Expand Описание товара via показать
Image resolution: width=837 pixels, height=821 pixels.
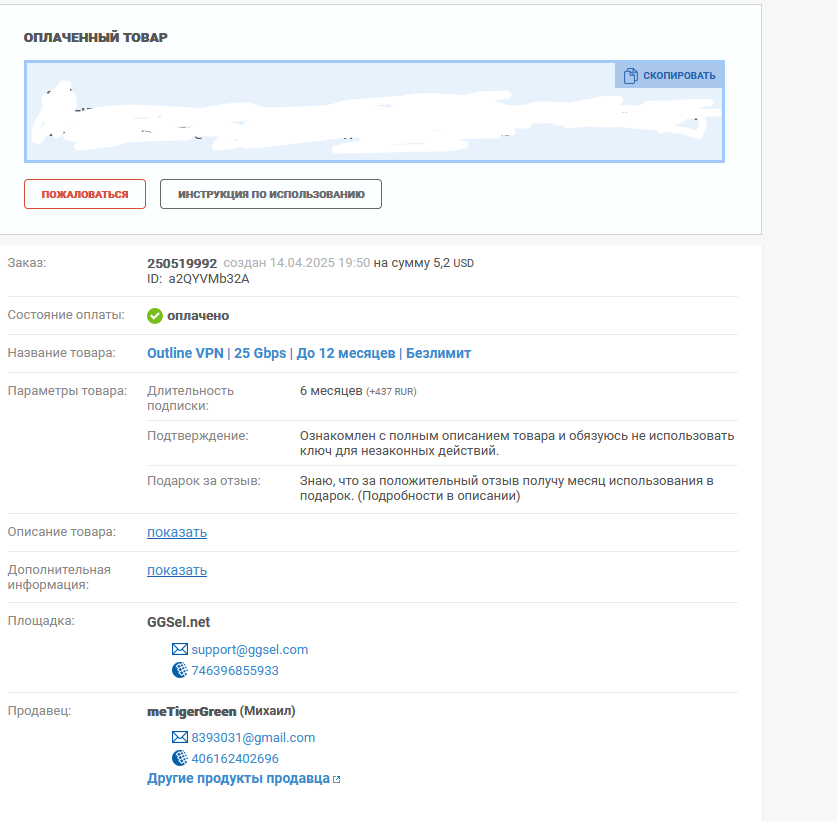[x=177, y=532]
